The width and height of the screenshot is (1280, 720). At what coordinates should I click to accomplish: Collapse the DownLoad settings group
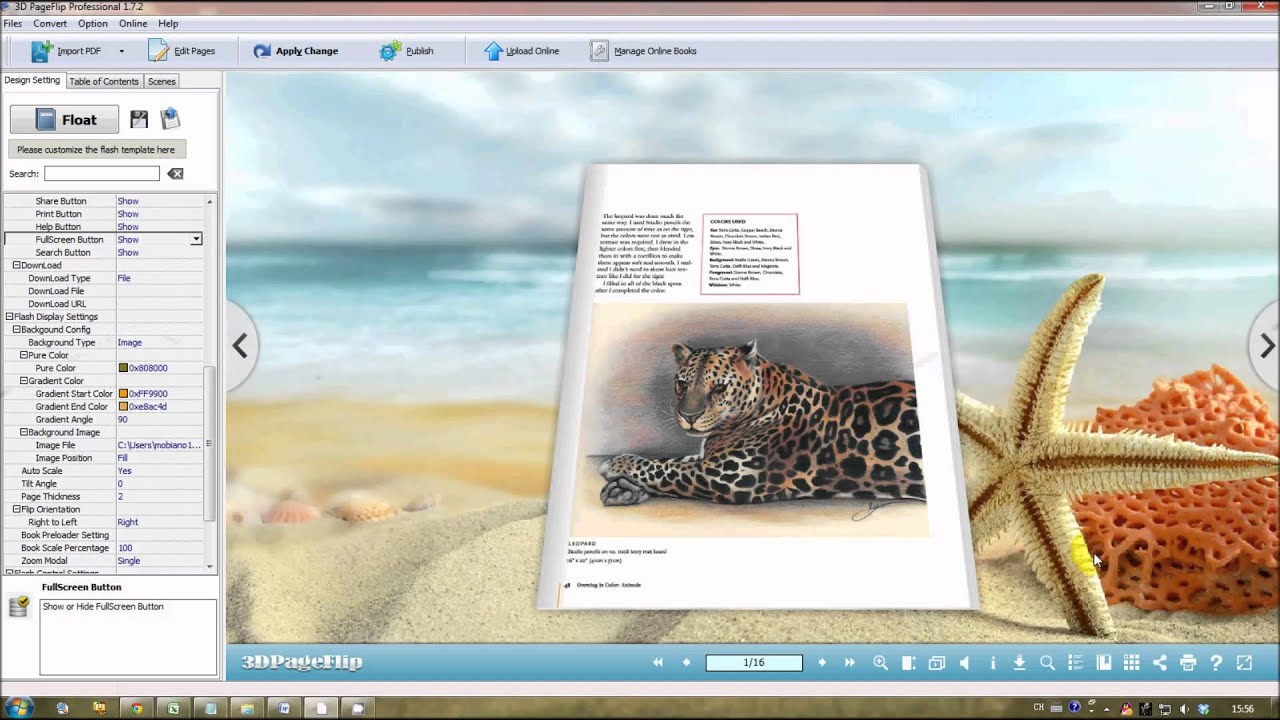click(x=16, y=266)
